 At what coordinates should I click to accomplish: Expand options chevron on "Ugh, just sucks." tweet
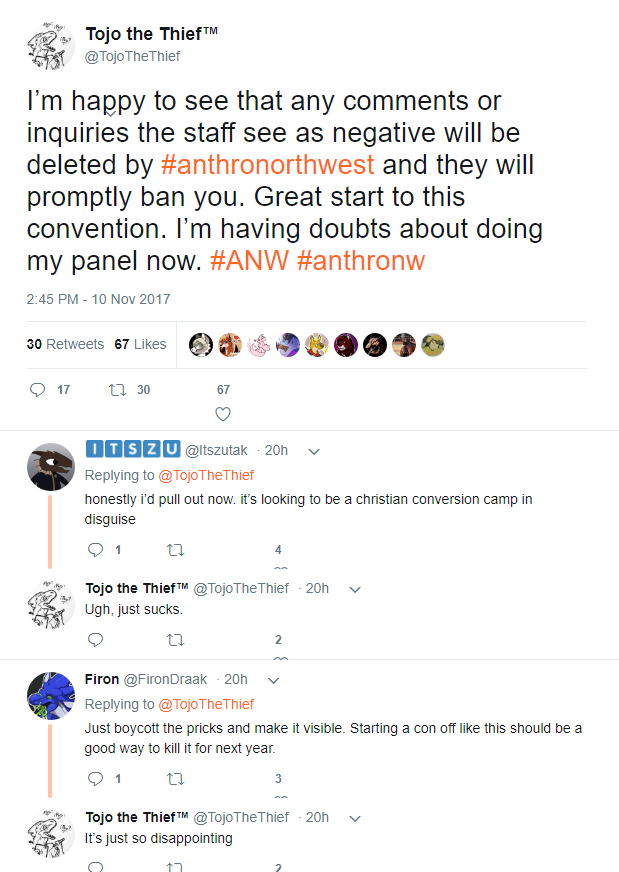pyautogui.click(x=355, y=589)
